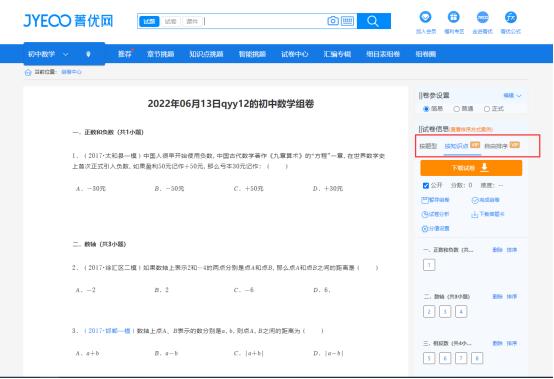Click question box 7 in sidebar
This screenshot has height=379, width=554.
pyautogui.click(x=461, y=358)
